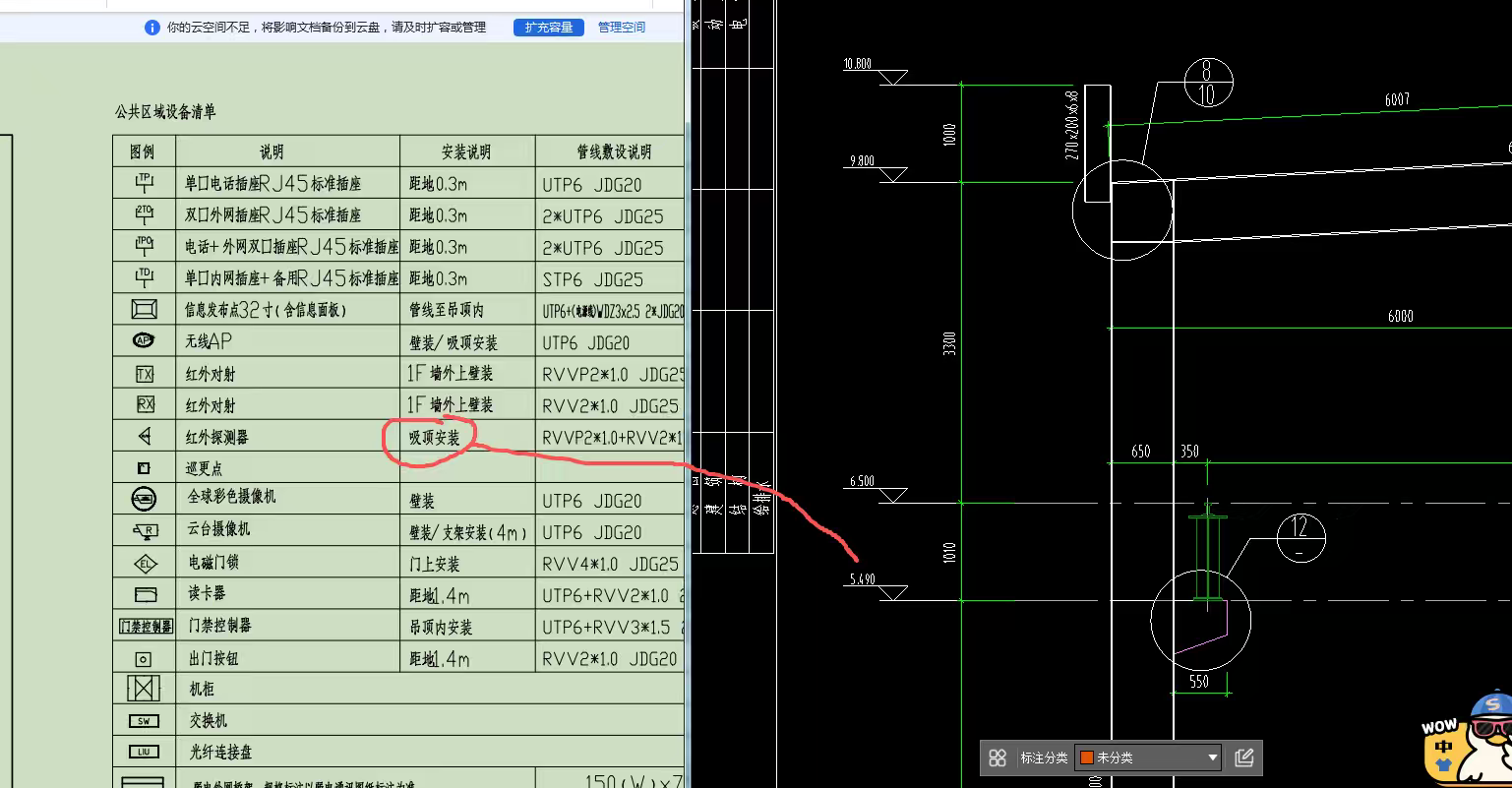Click the 全球彩色摄像机 camera symbol
1512x788 pixels.
tap(144, 499)
